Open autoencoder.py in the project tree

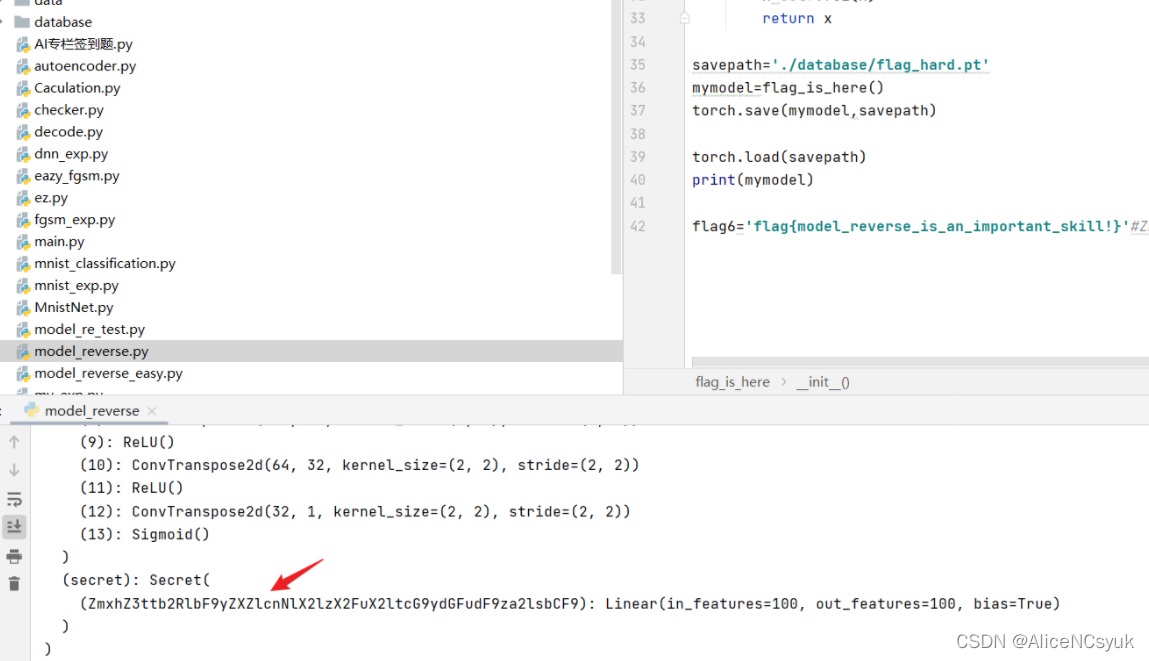pos(85,66)
